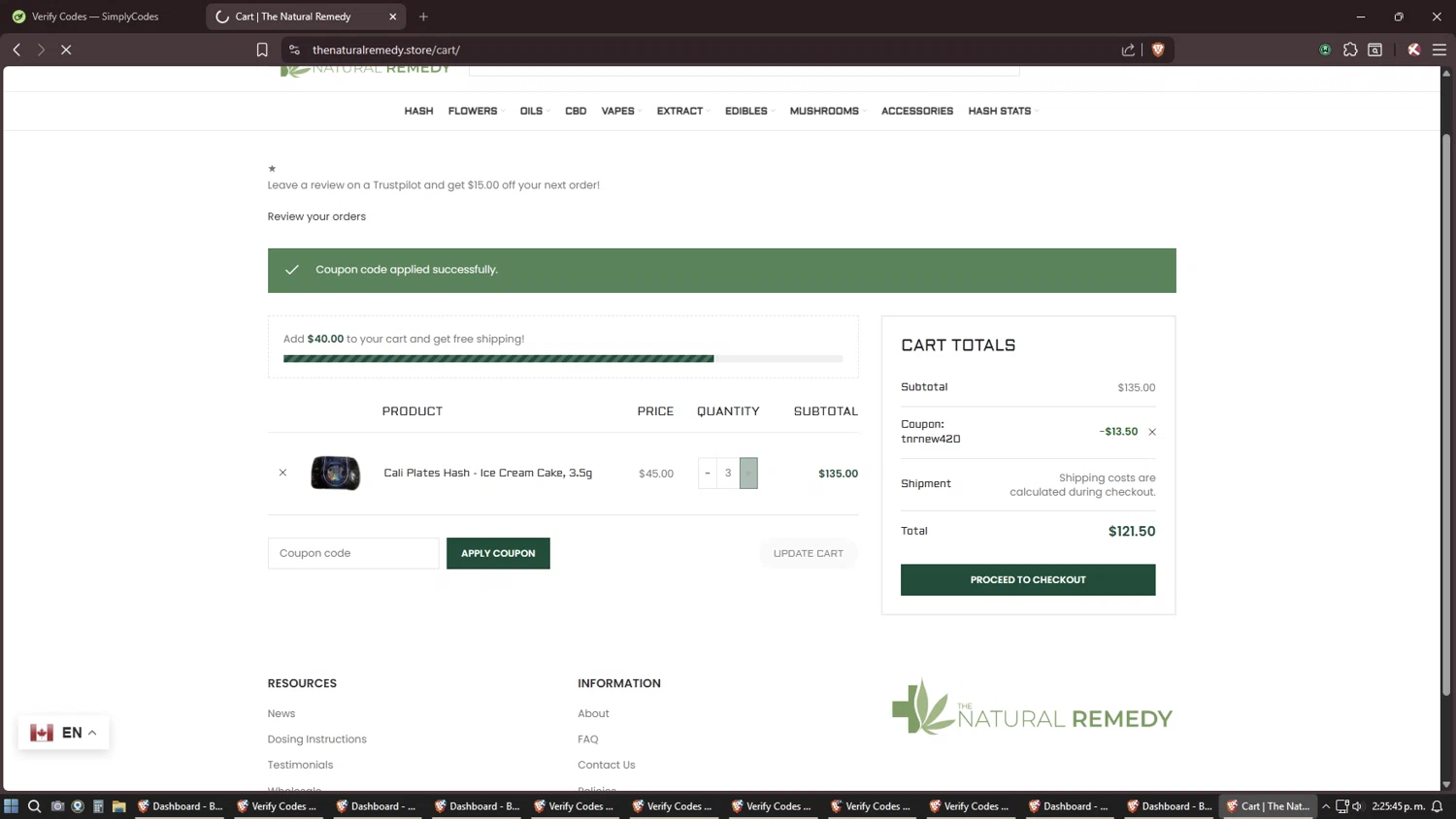Open the About link under Information

(x=593, y=713)
